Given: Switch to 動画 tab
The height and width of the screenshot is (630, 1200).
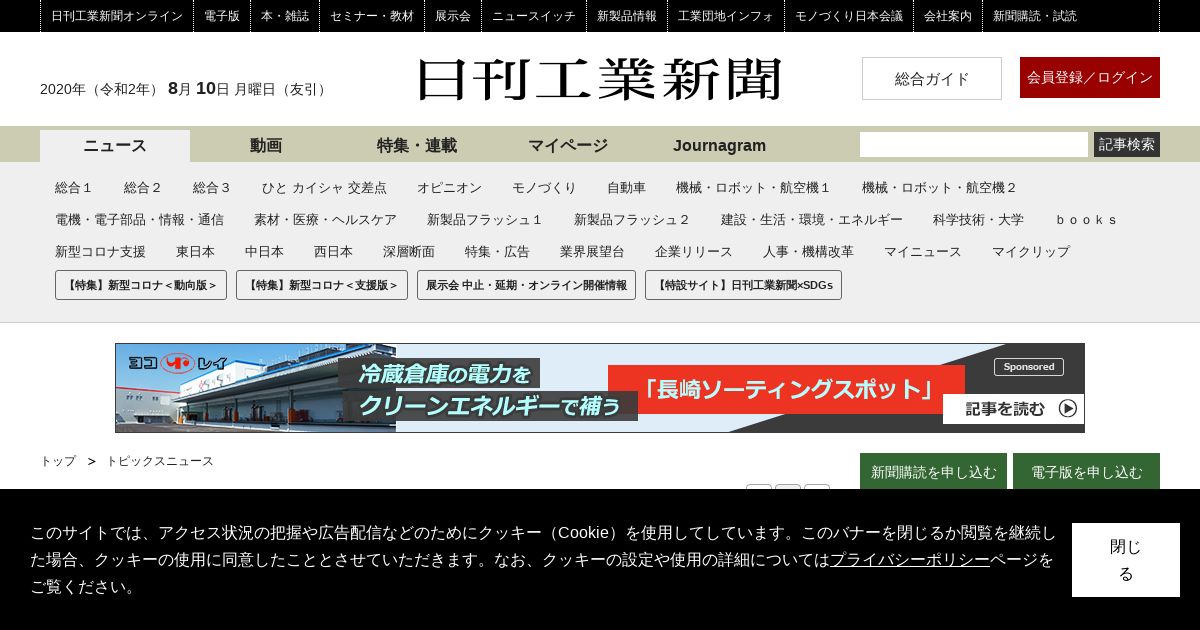Looking at the screenshot, I should pyautogui.click(x=266, y=146).
